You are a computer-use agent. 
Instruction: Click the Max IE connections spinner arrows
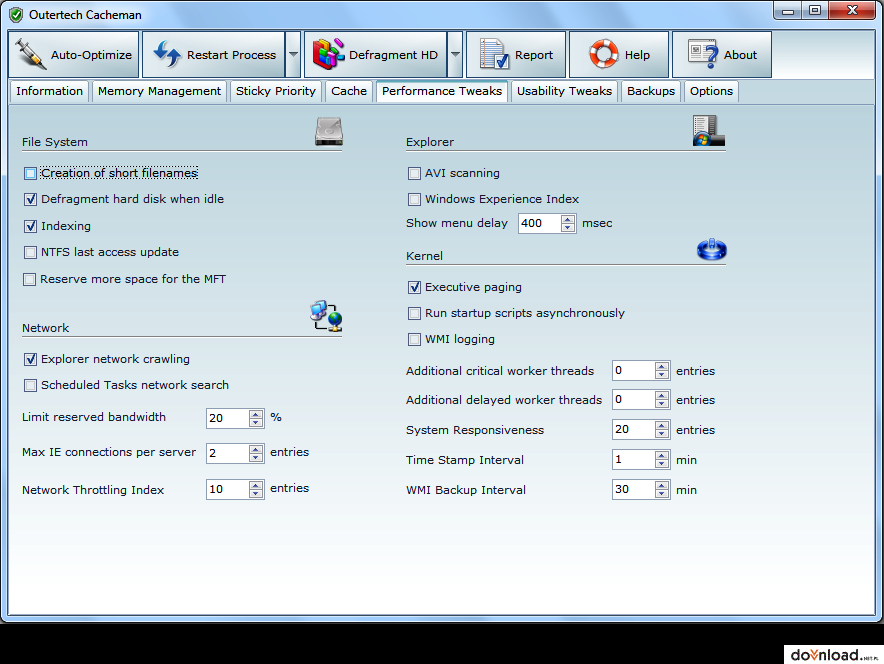tap(256, 453)
